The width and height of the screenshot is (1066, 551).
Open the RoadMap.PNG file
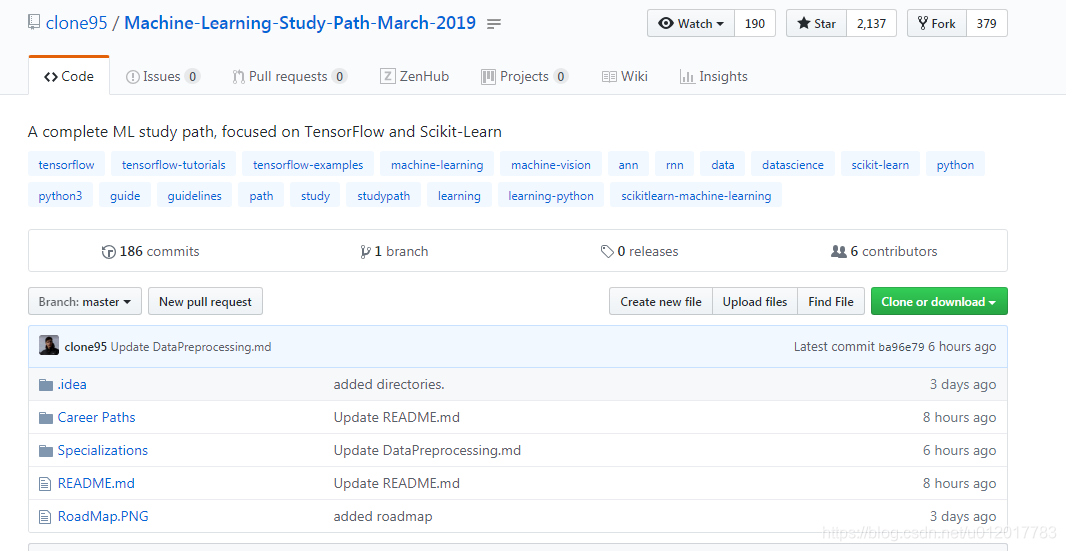tap(103, 516)
